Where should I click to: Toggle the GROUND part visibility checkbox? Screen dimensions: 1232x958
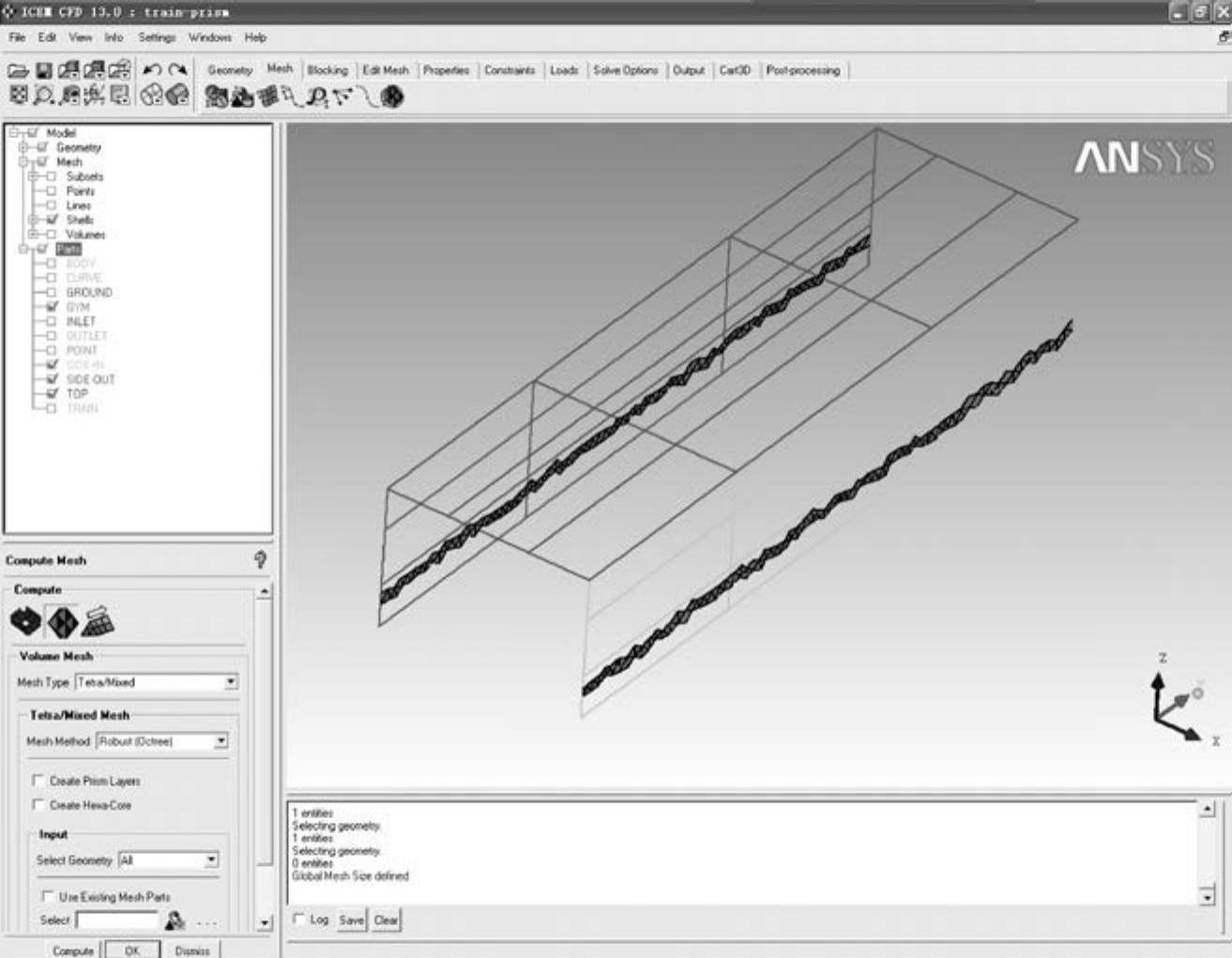[x=52, y=293]
